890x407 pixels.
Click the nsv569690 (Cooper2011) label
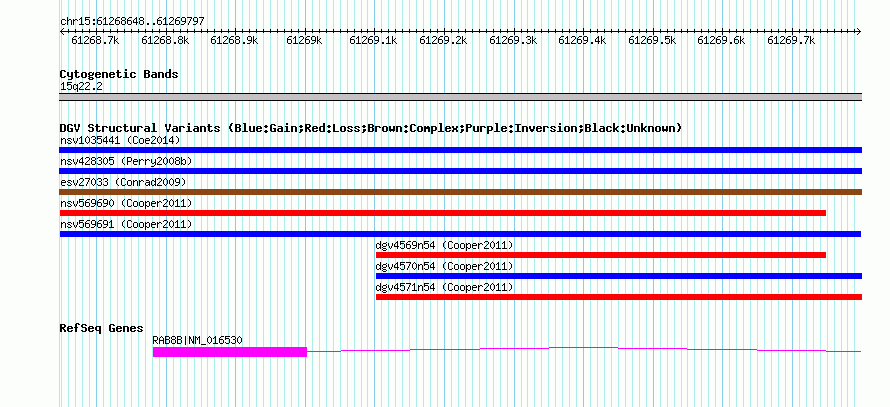coord(126,203)
